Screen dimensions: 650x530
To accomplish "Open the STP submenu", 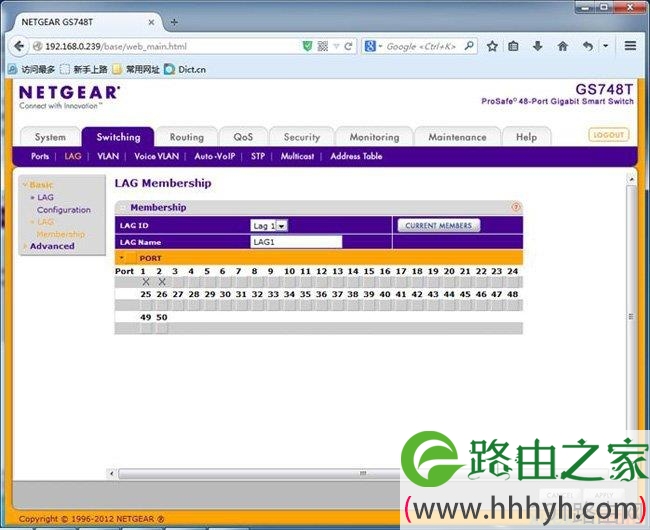I will [257, 156].
